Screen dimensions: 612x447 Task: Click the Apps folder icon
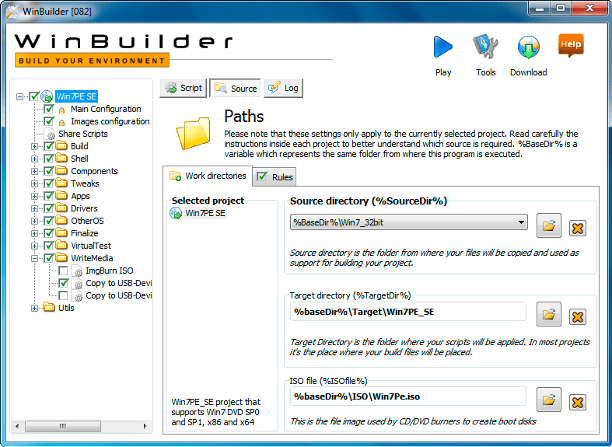pyautogui.click(x=61, y=196)
